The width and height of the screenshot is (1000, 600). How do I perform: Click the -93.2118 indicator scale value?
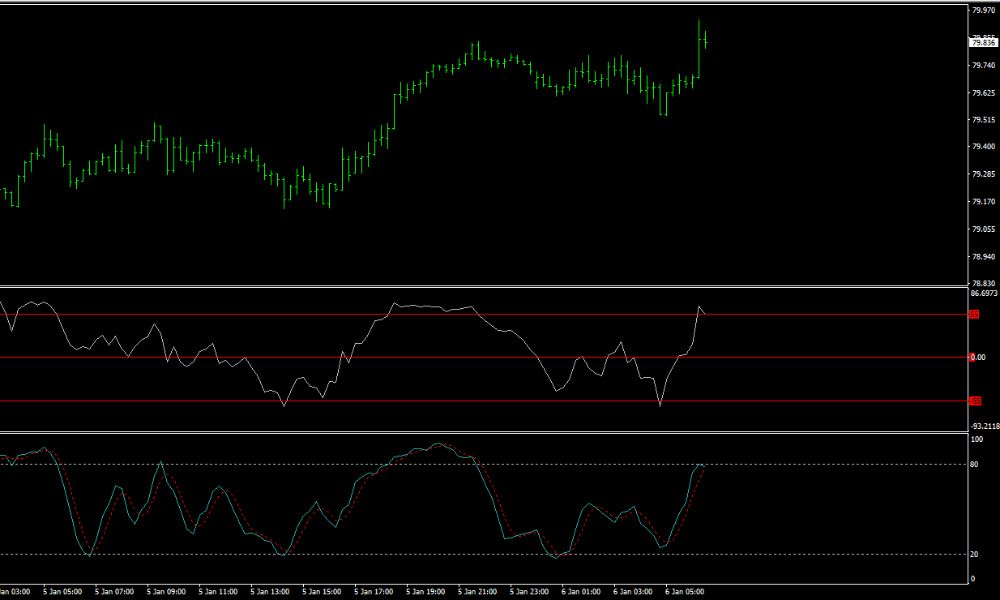[x=985, y=426]
